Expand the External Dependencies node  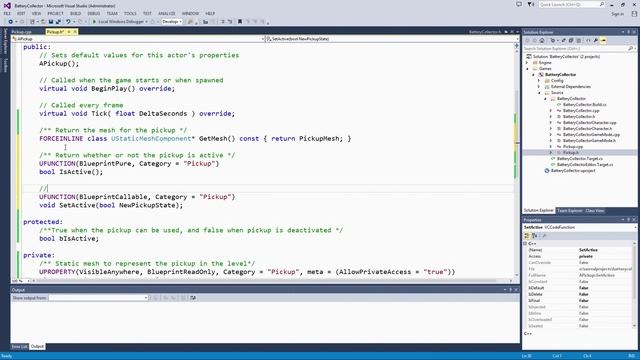539,87
